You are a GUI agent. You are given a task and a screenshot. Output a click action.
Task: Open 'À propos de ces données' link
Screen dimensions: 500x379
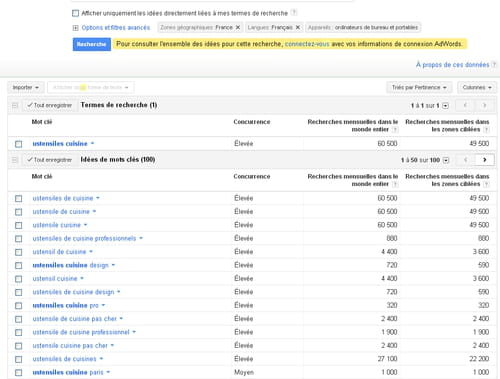[452, 65]
